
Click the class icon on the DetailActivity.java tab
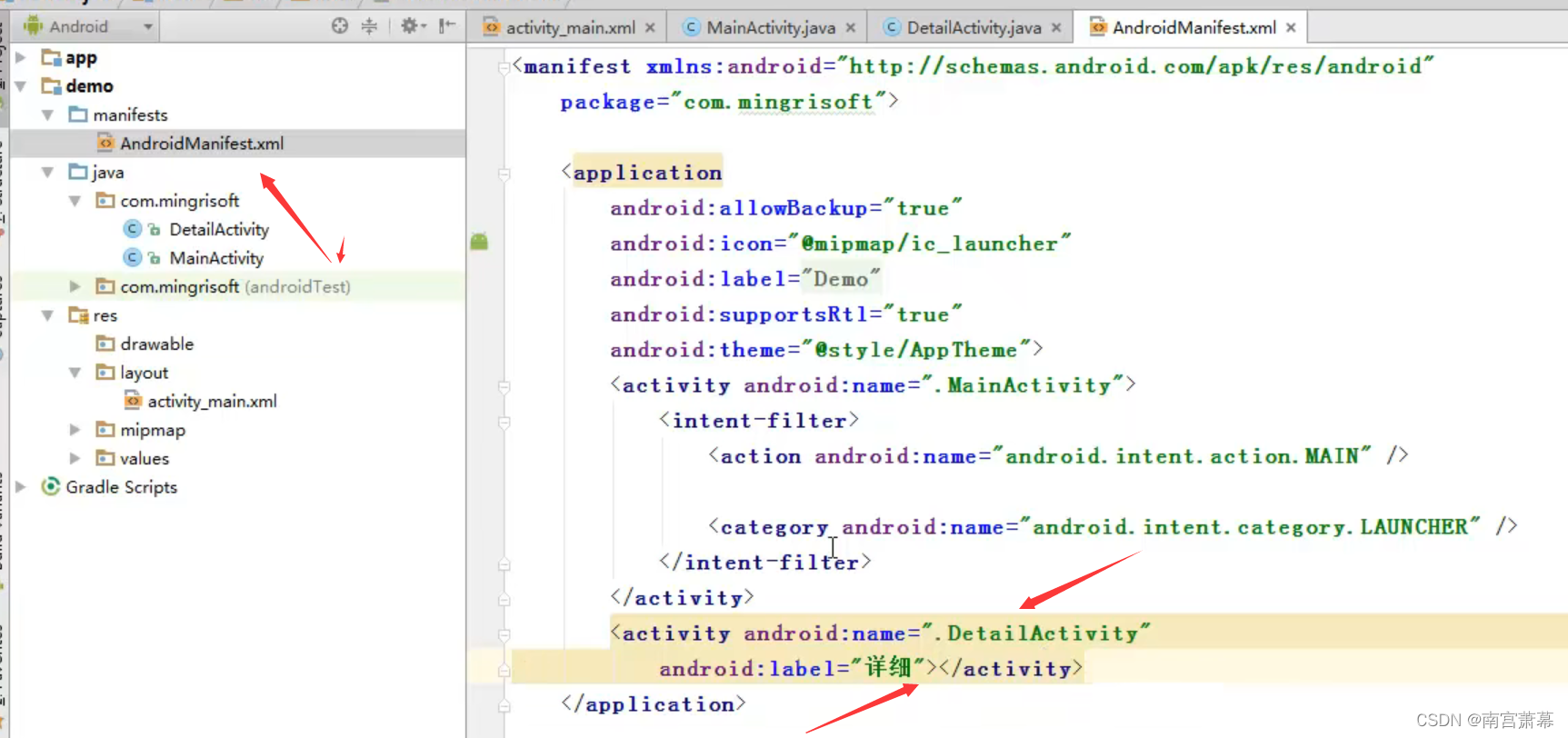(x=892, y=27)
